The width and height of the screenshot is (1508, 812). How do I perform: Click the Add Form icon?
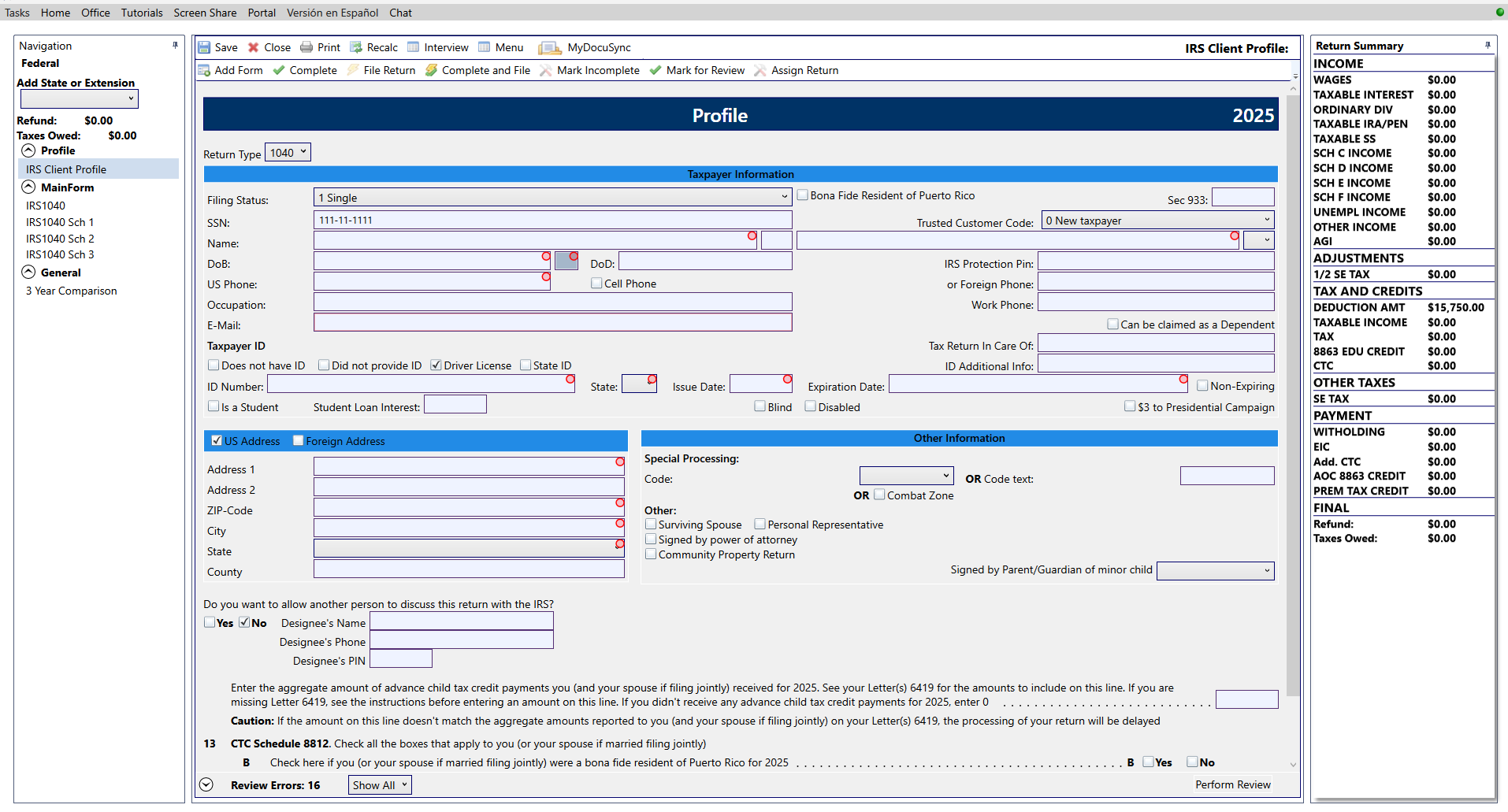[x=204, y=70]
